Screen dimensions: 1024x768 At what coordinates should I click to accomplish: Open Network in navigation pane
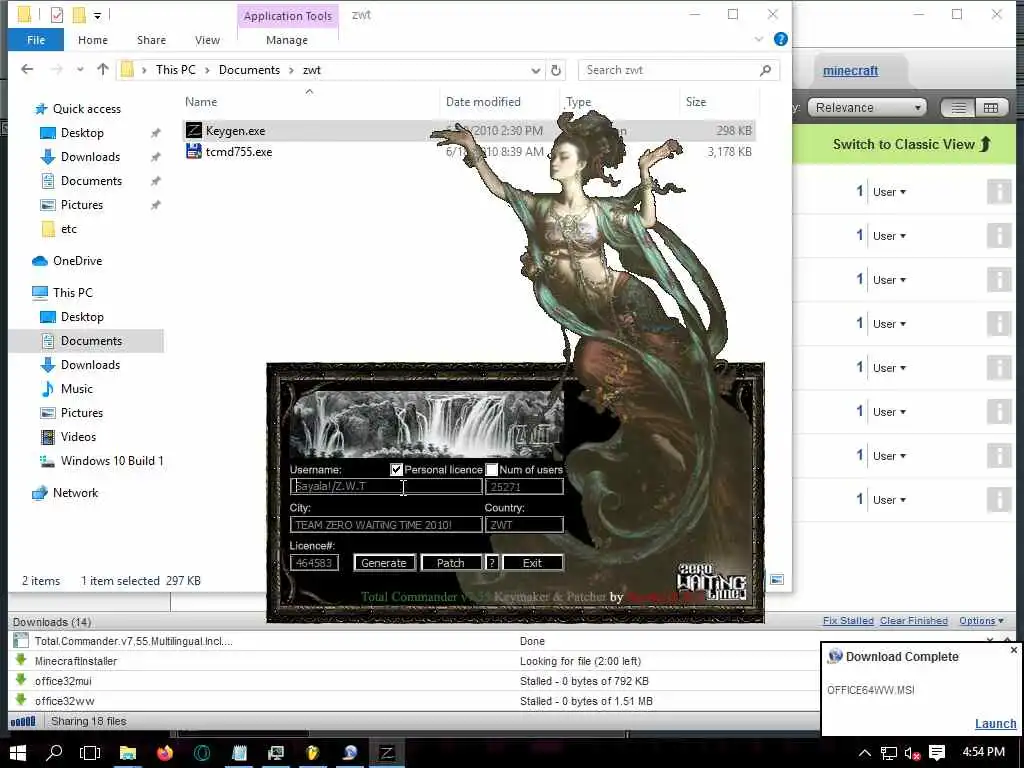75,493
